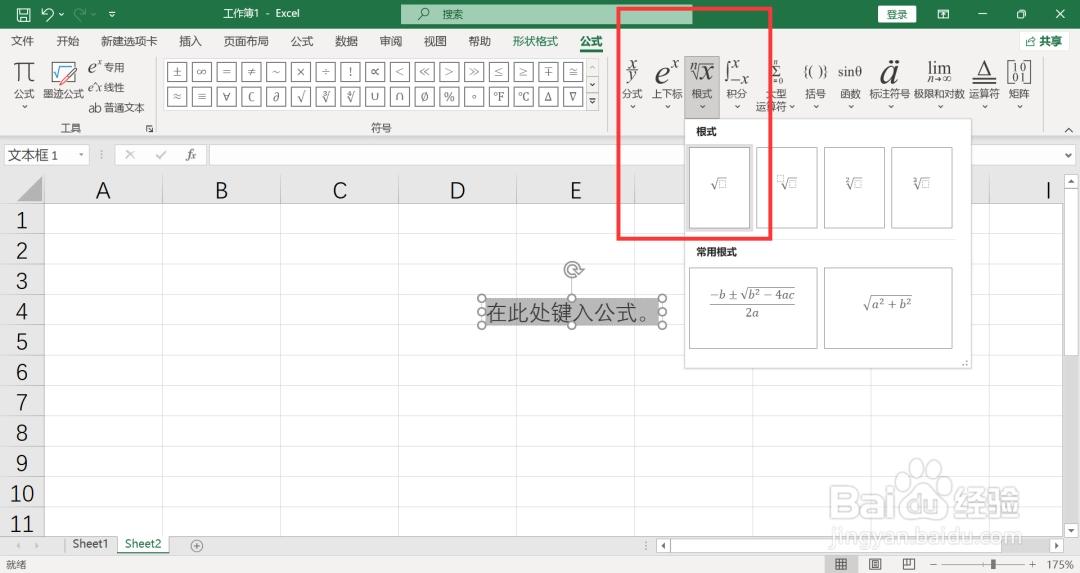The image size is (1080, 573).
Task: Insert the minus-plus ∓ symbol
Action: point(548,72)
